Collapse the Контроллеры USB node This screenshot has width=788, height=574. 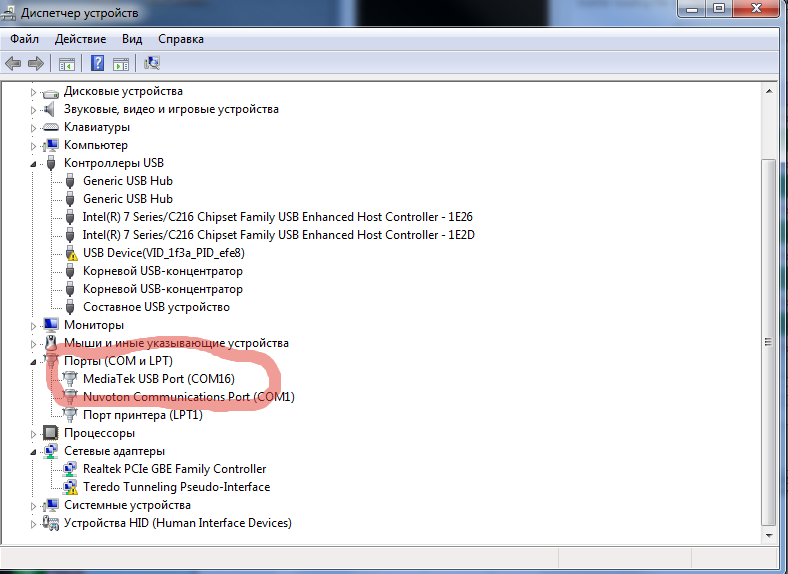[x=33, y=164]
